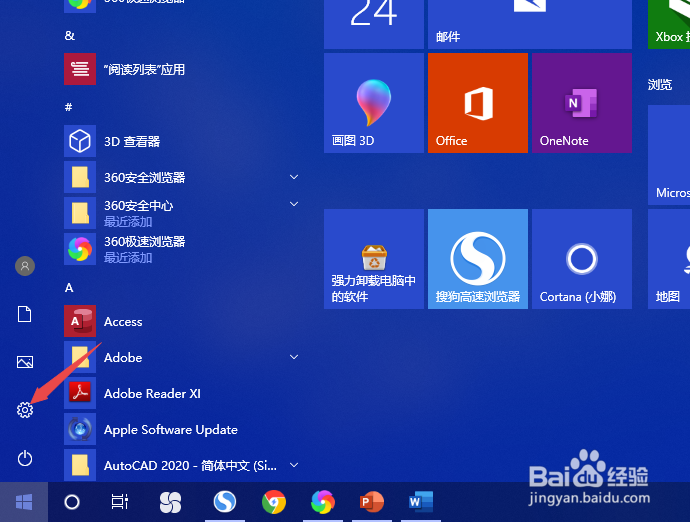Screen dimensions: 690x522
Task: Open Sogou browser from the taskbar
Action: (225, 502)
